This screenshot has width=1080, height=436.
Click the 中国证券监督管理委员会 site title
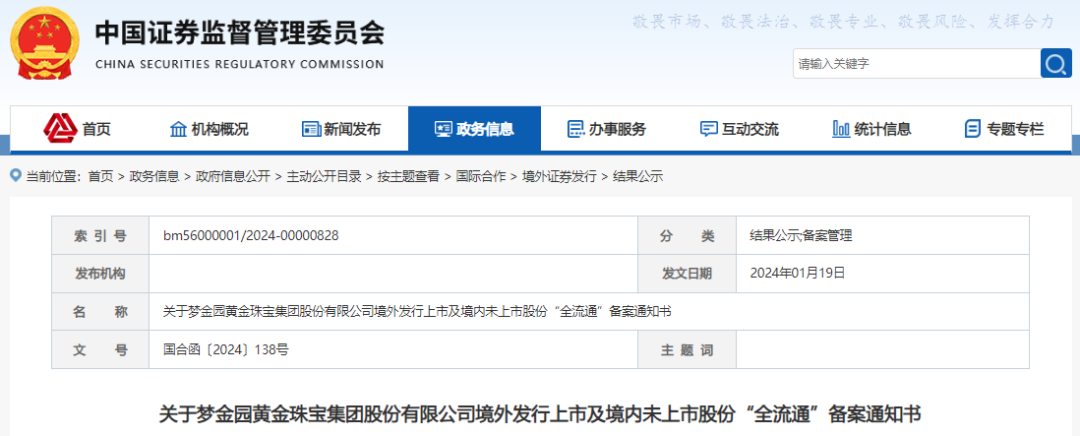pyautogui.click(x=239, y=32)
